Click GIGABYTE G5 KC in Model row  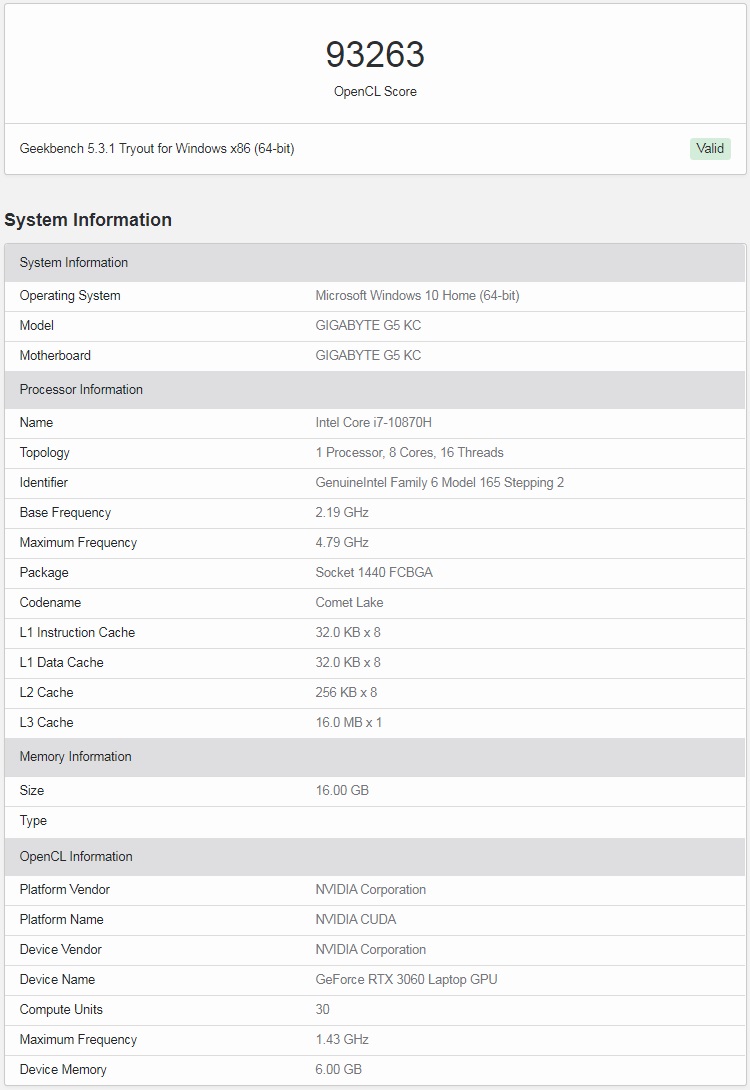point(368,326)
